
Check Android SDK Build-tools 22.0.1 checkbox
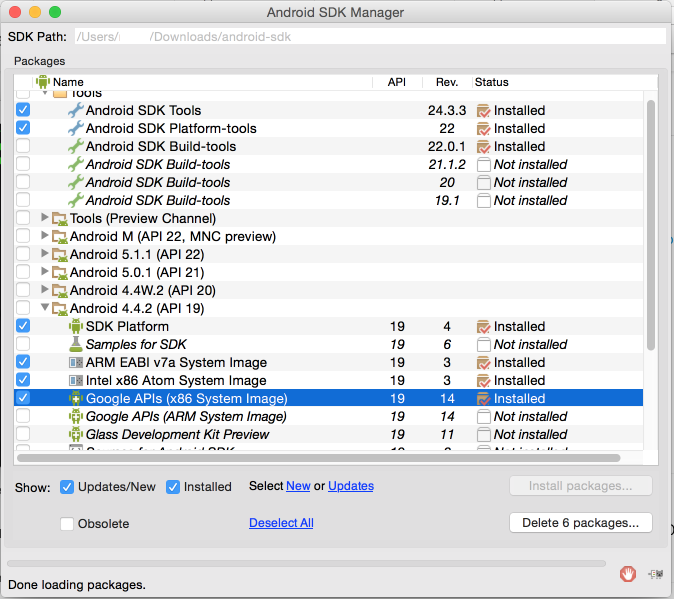[23, 146]
